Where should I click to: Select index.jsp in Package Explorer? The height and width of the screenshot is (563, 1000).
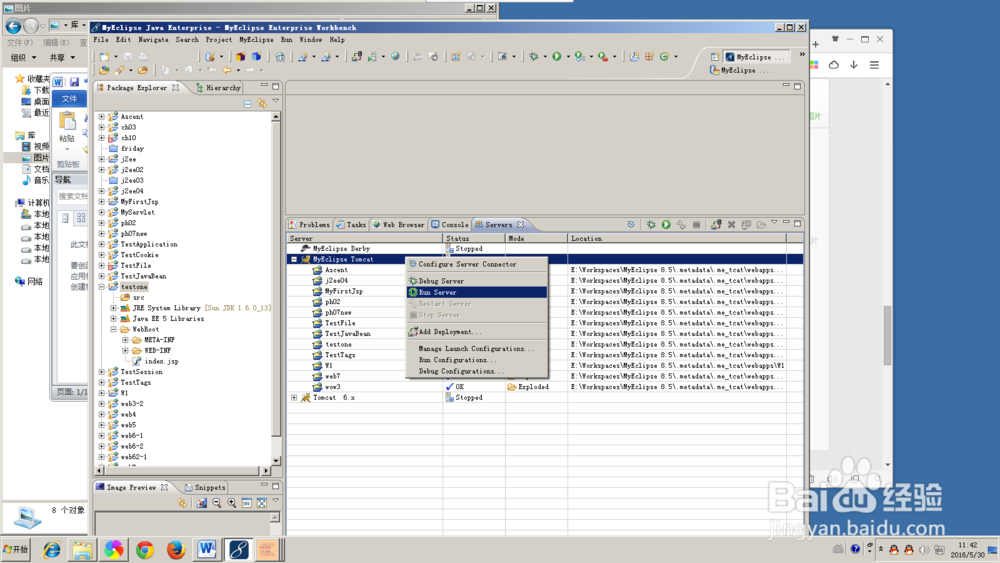[156, 362]
